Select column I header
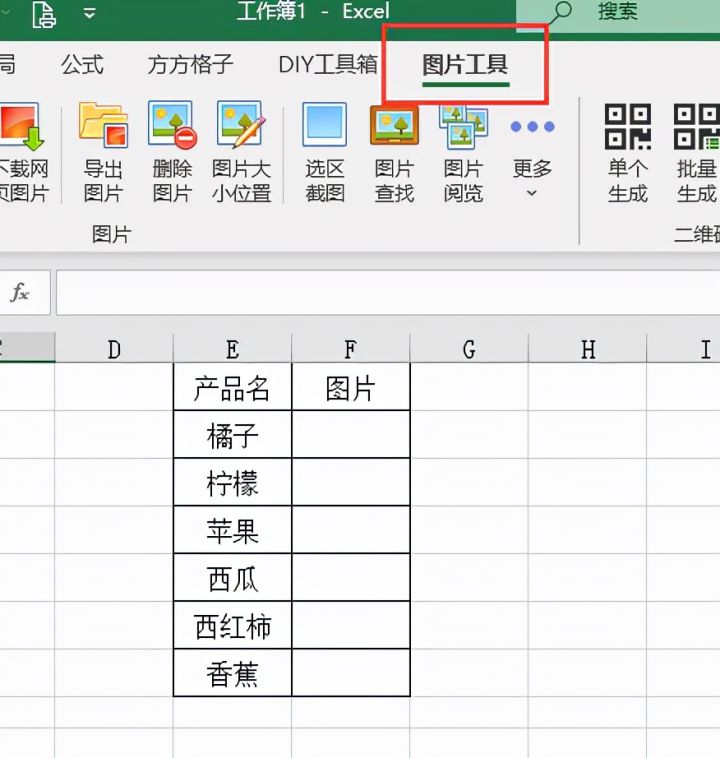This screenshot has height=758, width=720. [x=684, y=348]
